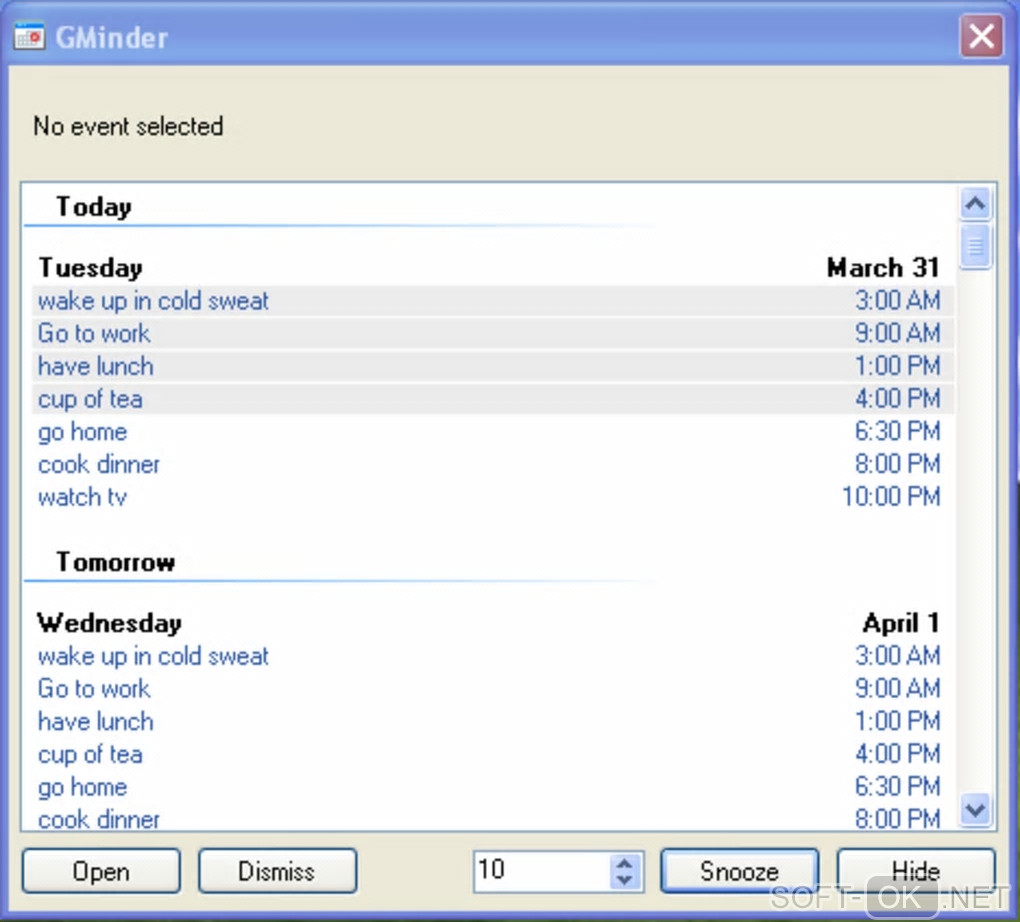Click the 'March 31' date label
This screenshot has height=922, width=1020.
[x=883, y=267]
